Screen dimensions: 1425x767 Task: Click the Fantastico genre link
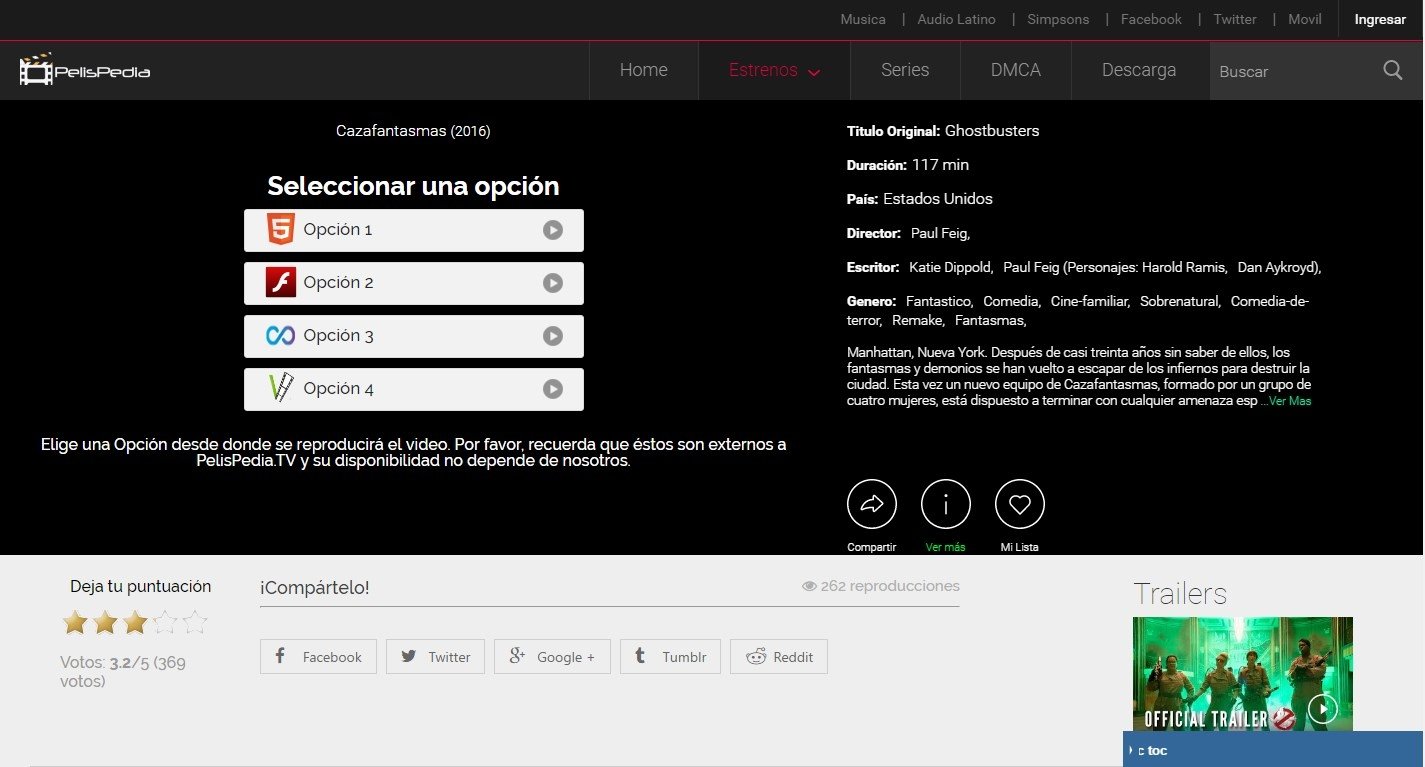point(938,301)
